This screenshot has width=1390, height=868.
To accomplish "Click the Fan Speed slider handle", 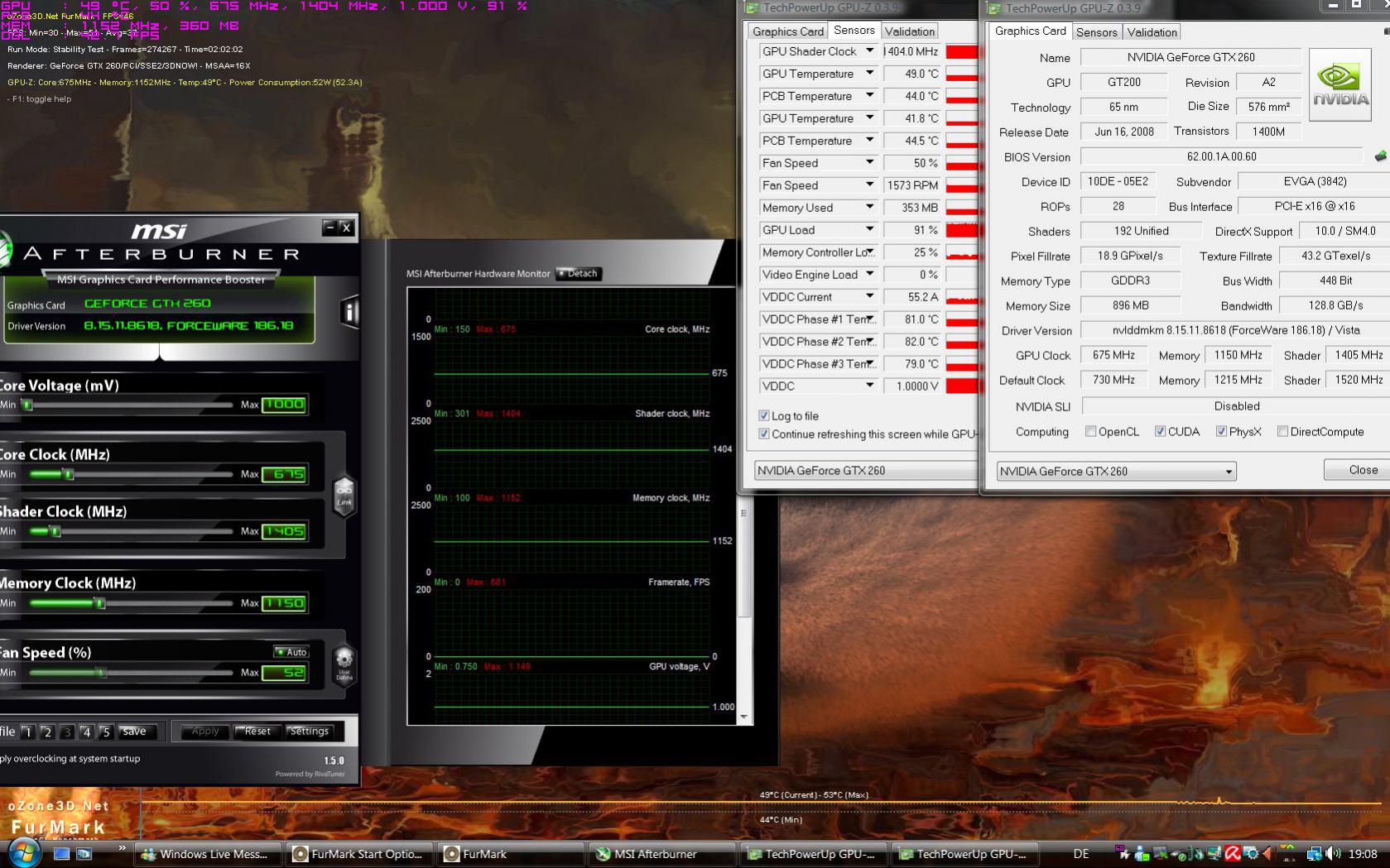I will pos(101,673).
